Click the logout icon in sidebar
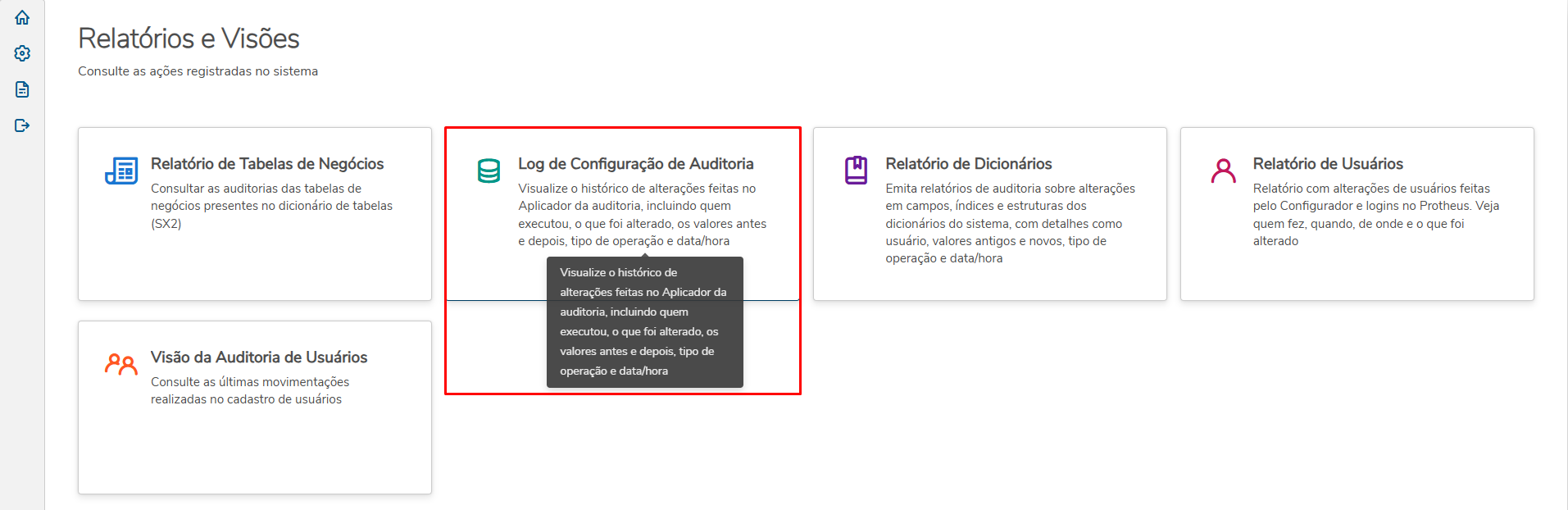The image size is (1568, 510). 22,125
